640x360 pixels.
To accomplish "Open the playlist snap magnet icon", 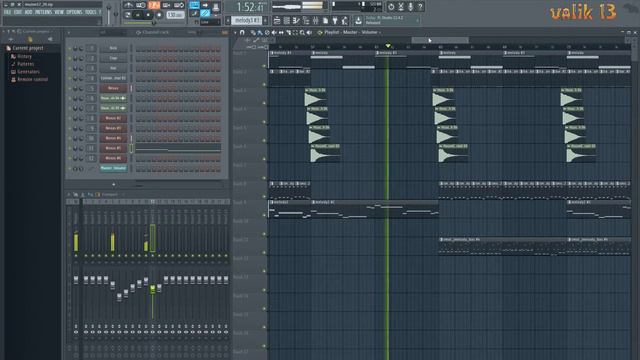I will (242, 32).
